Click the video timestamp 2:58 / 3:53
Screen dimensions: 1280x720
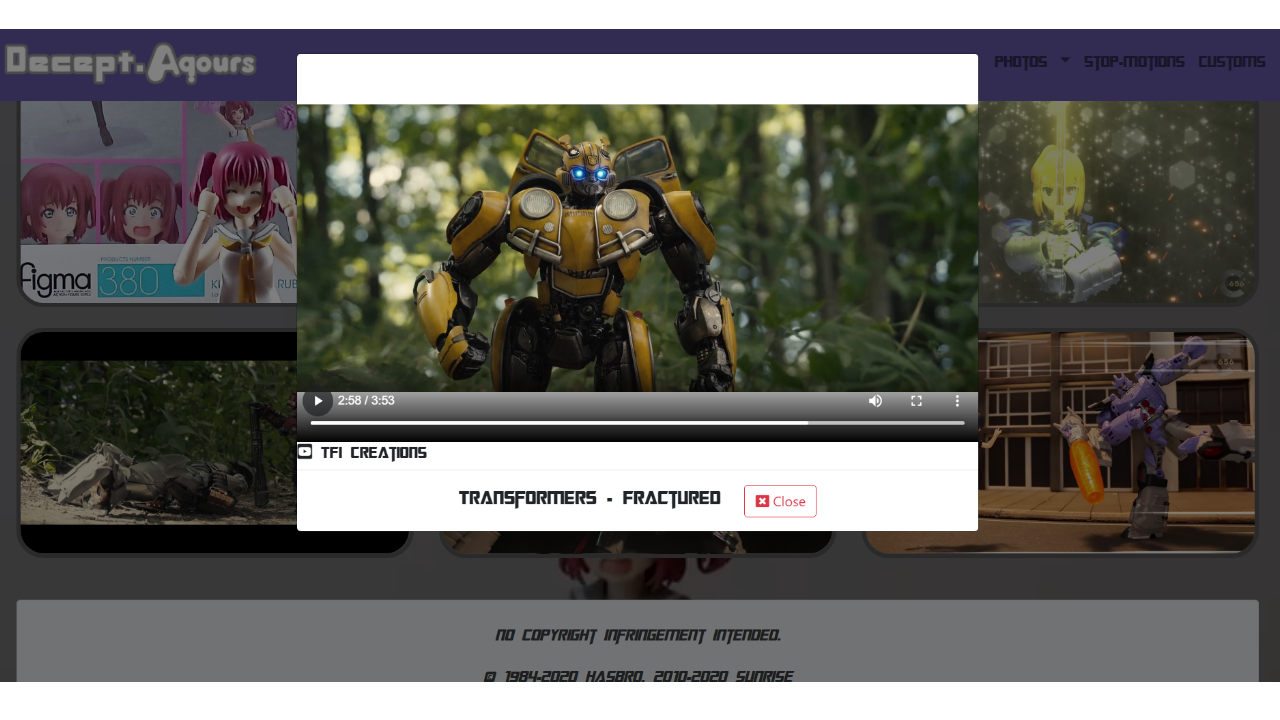(x=366, y=401)
